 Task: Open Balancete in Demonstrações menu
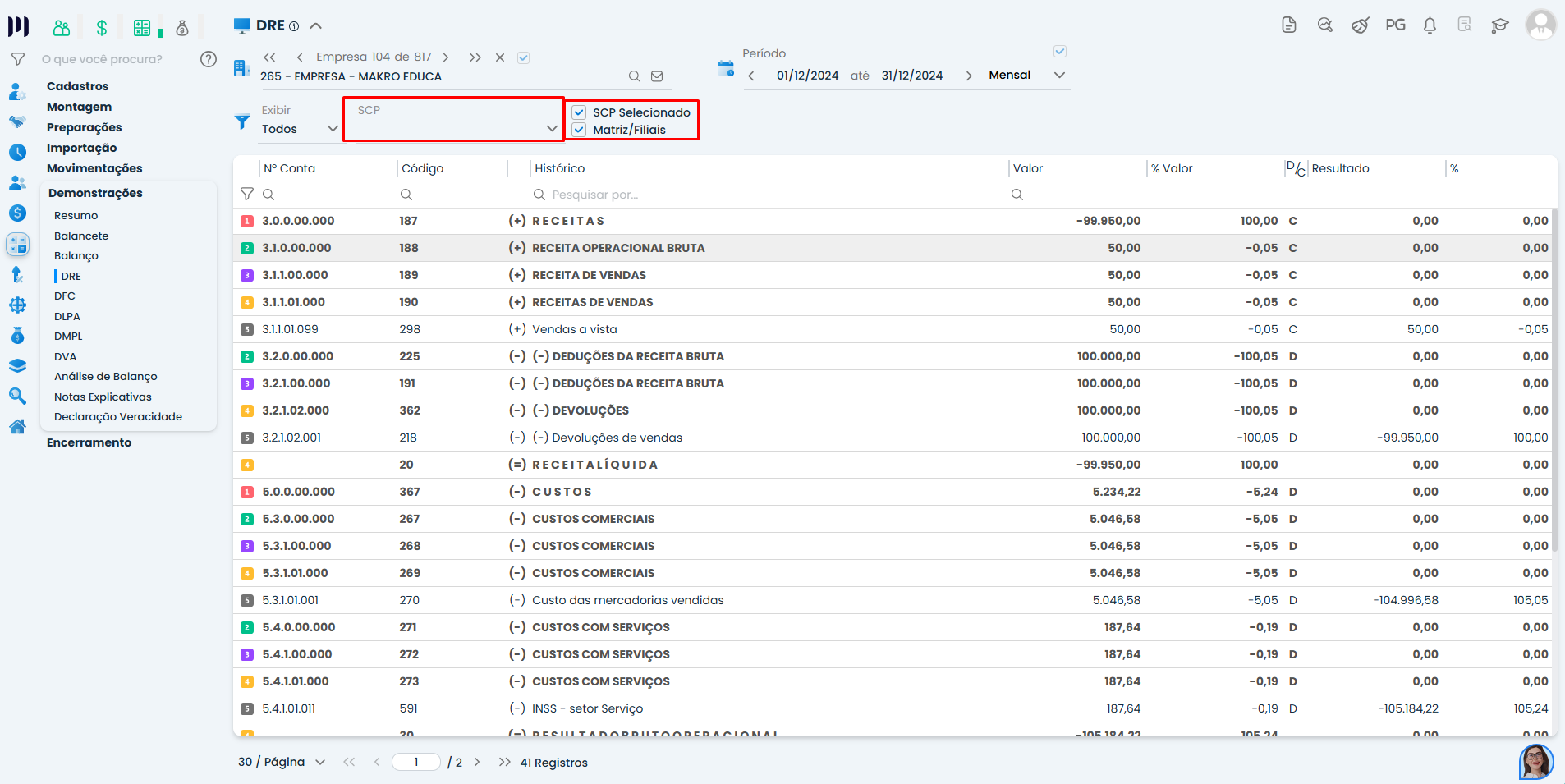click(81, 236)
